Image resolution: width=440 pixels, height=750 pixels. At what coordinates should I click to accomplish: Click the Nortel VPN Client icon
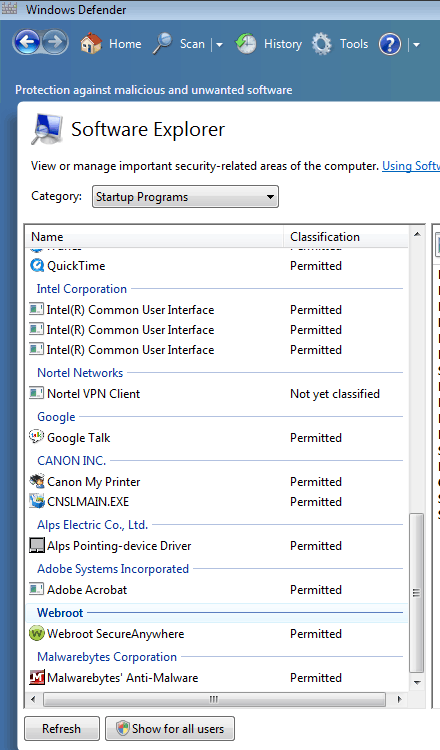[36, 393]
